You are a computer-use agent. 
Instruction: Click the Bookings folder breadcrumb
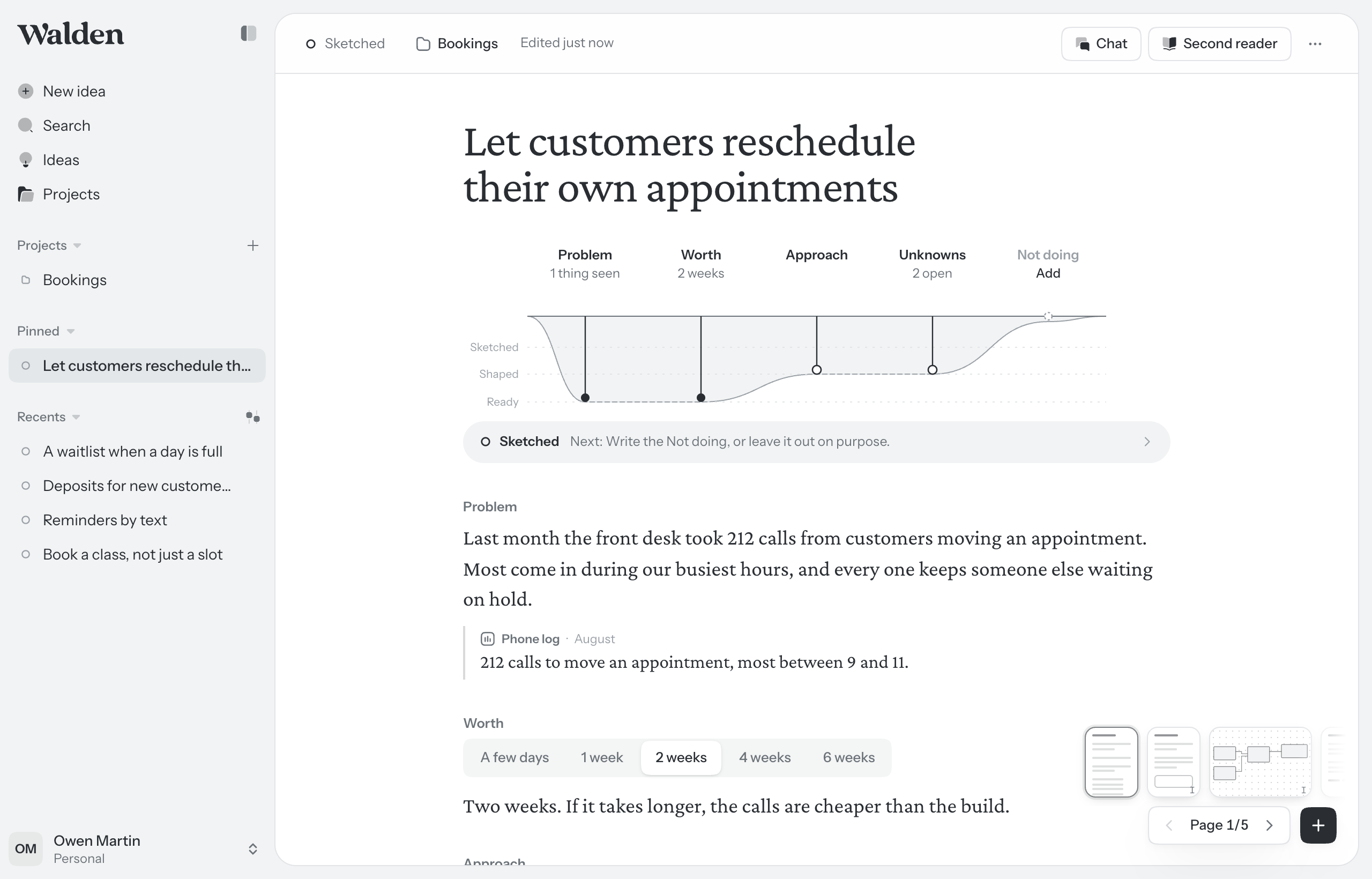click(x=457, y=44)
